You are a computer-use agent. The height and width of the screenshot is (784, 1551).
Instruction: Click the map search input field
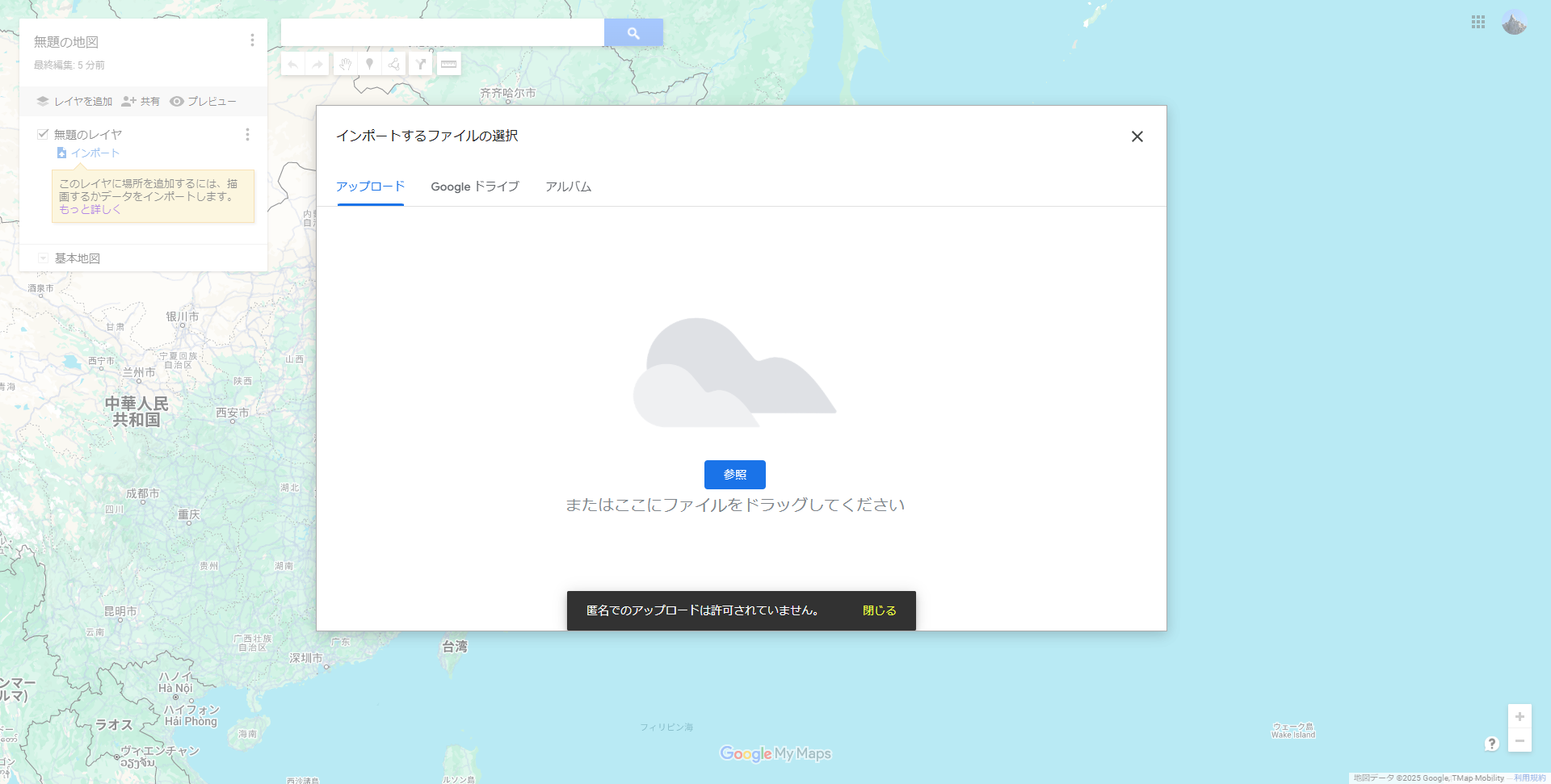[442, 33]
